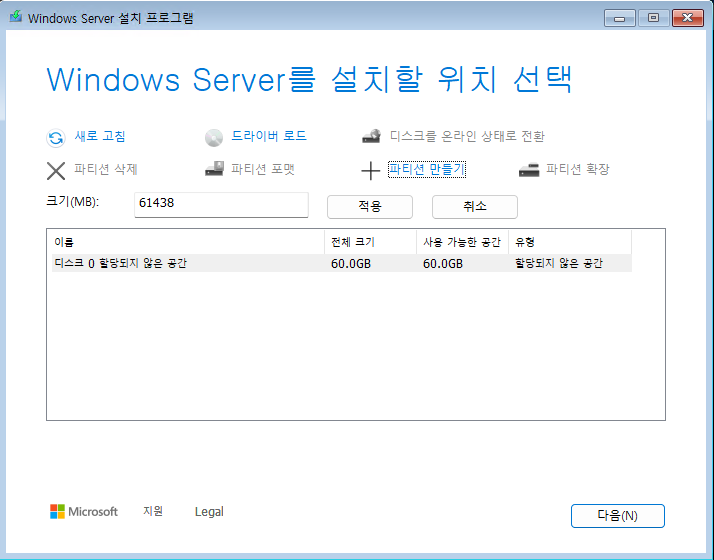Proceed with the 다음(N) button
714x560 pixels.
617,516
